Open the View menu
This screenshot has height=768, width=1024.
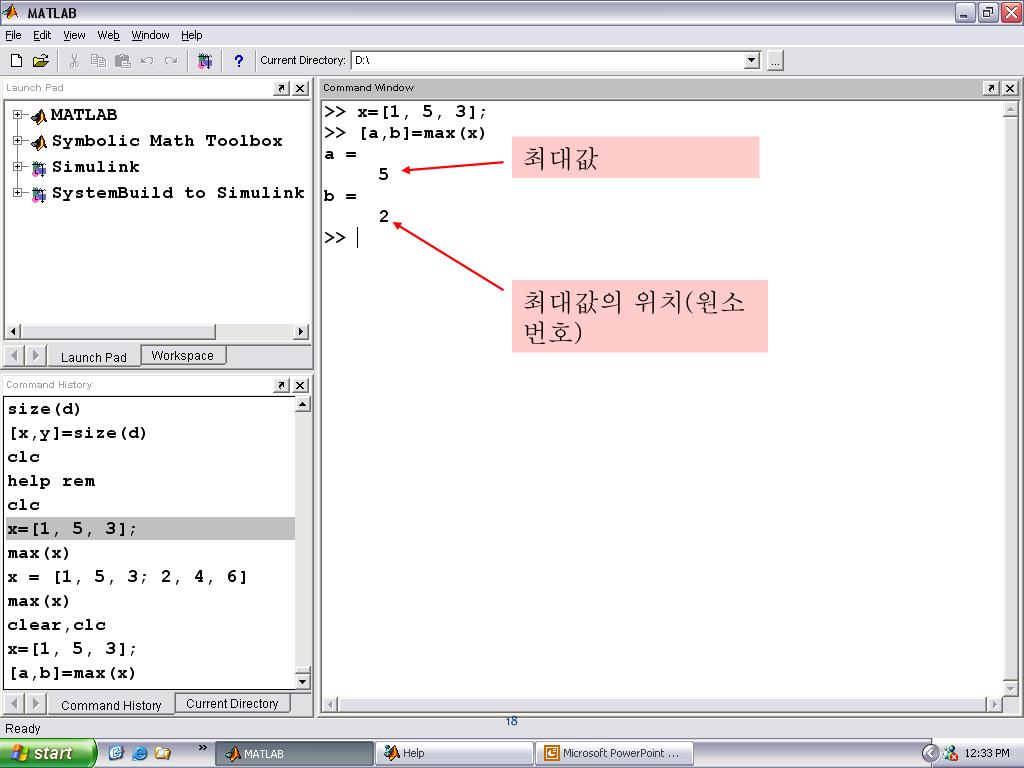pos(74,35)
